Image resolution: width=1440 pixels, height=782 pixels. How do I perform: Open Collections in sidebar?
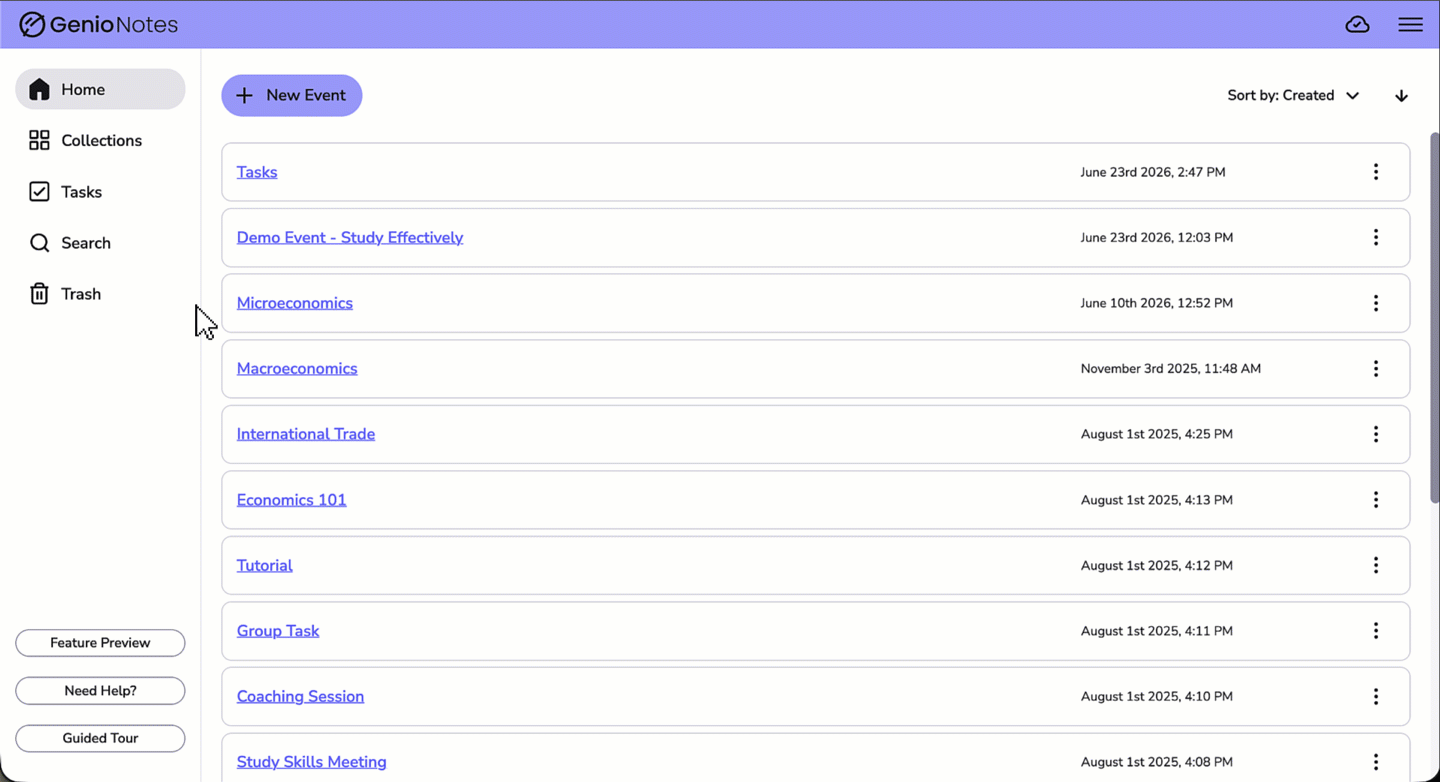[x=100, y=140]
